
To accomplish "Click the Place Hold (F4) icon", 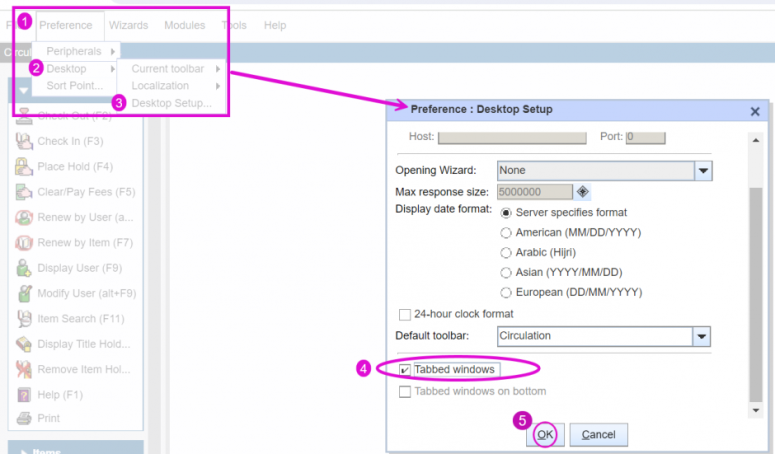I will coord(24,167).
